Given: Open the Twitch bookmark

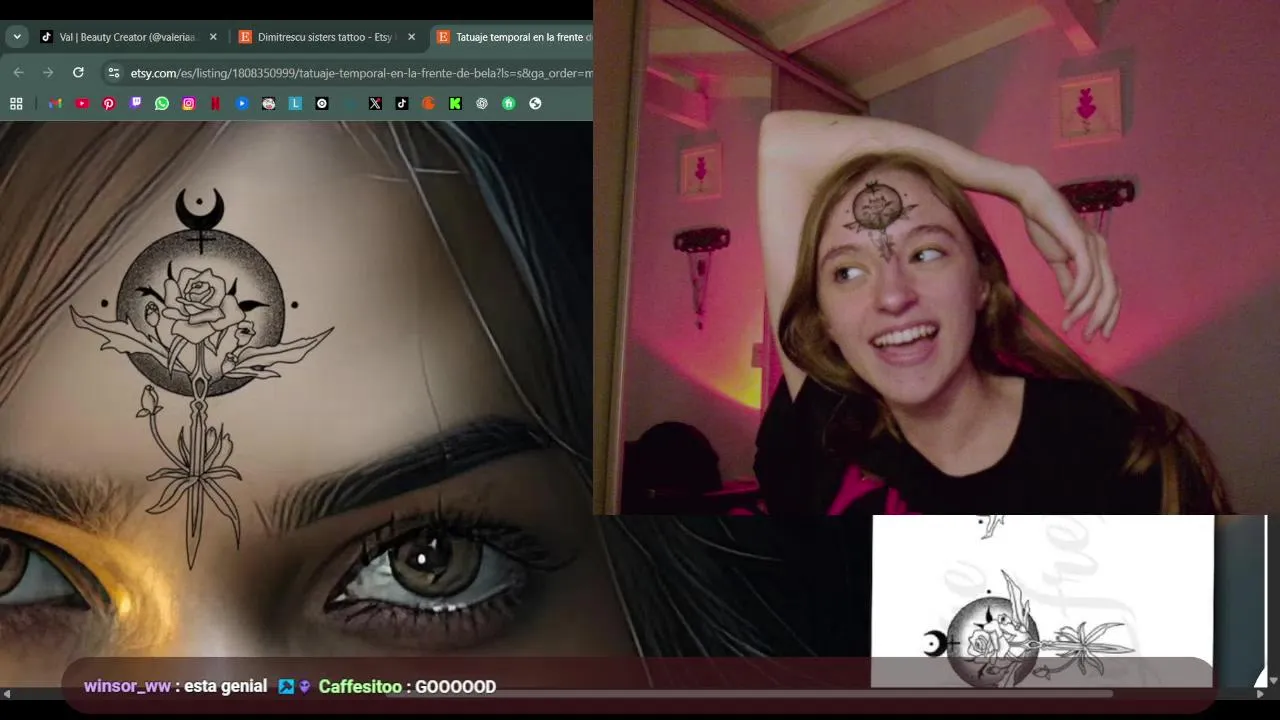Looking at the screenshot, I should tap(136, 103).
